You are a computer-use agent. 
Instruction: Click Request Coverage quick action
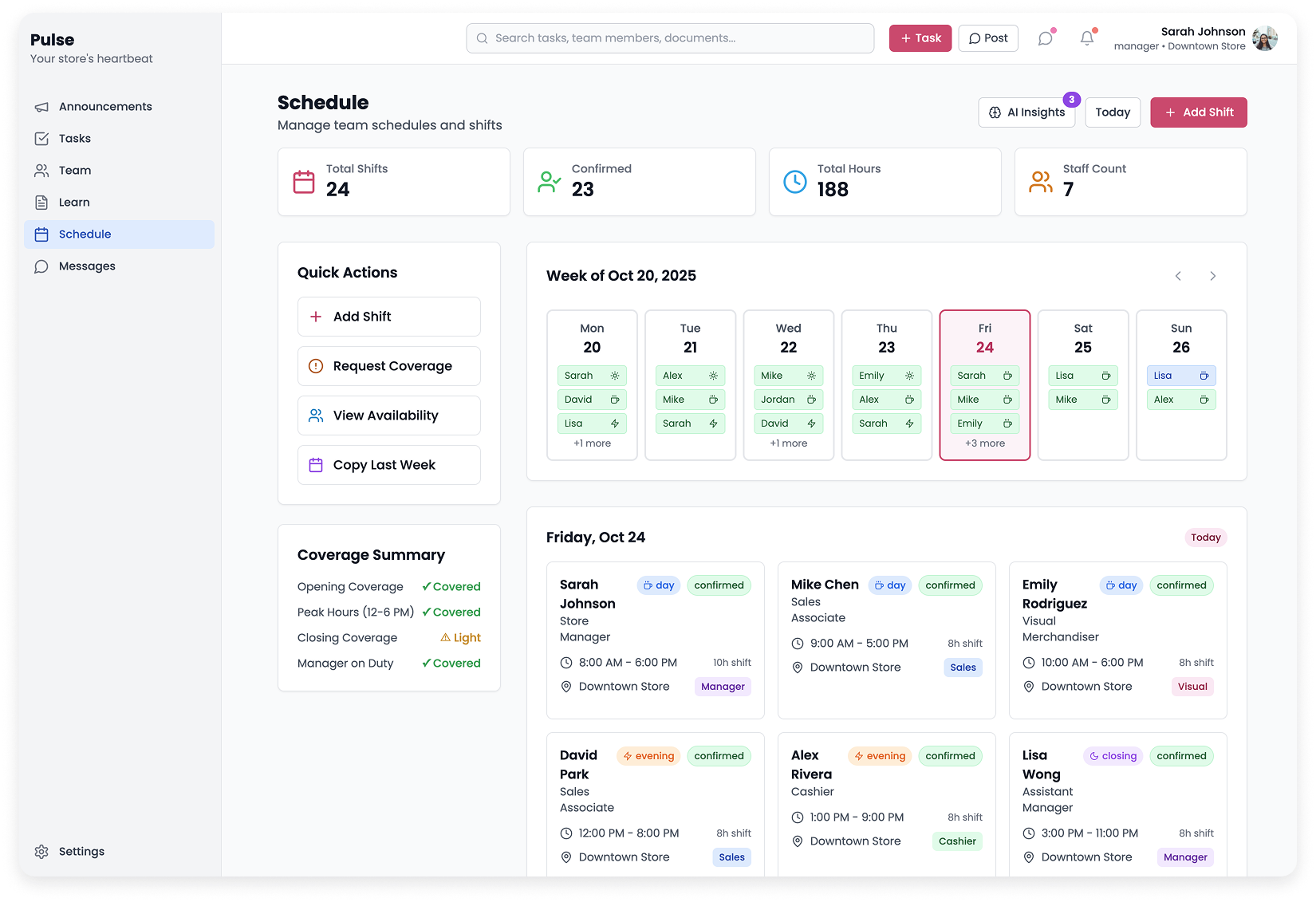pos(389,366)
